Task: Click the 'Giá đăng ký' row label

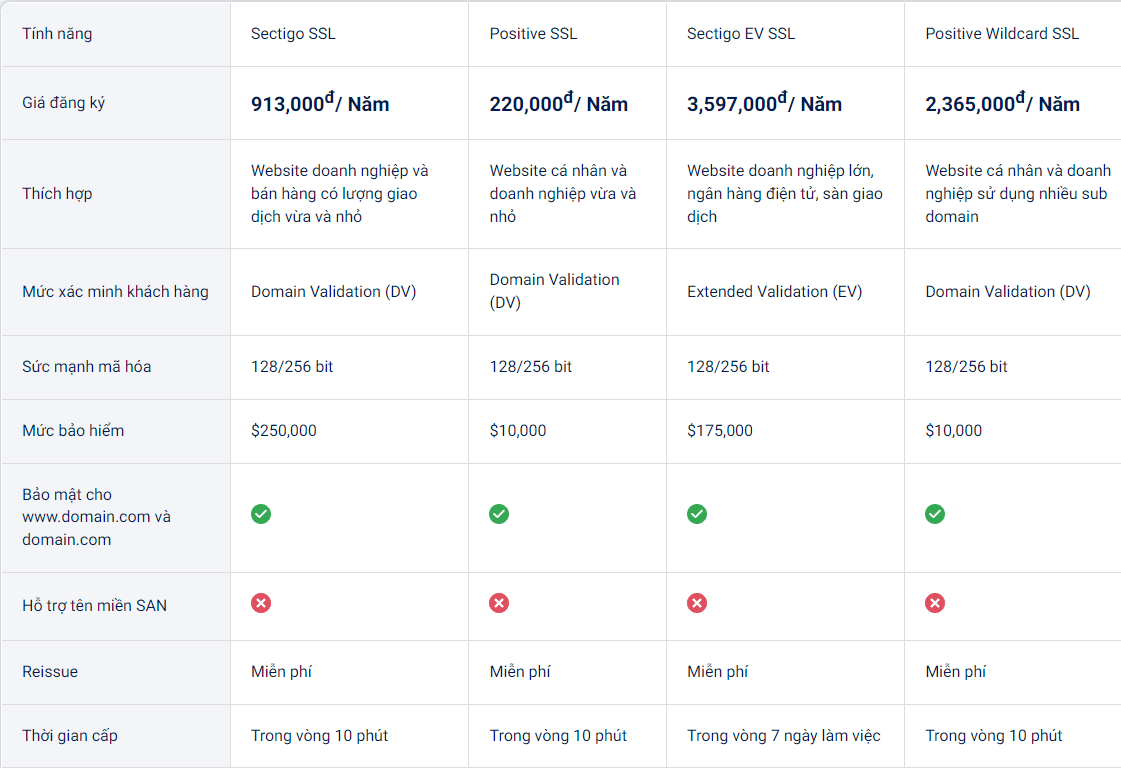Action: (x=64, y=103)
